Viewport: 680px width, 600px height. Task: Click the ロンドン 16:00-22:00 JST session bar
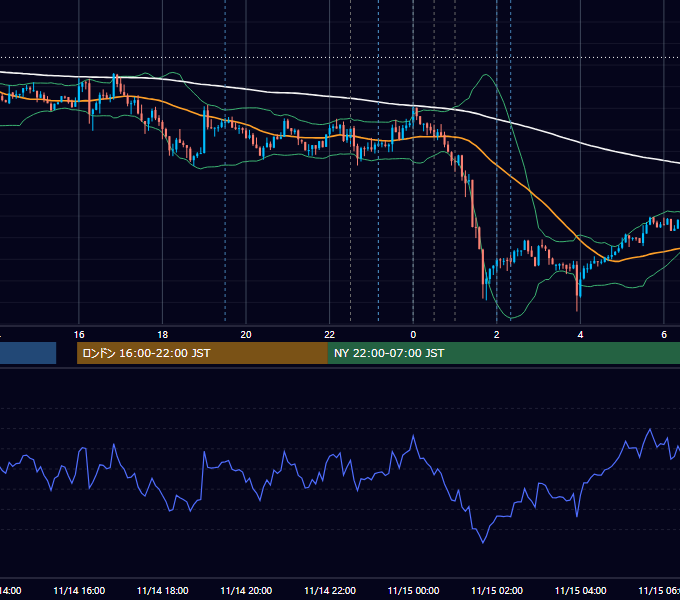(202, 353)
